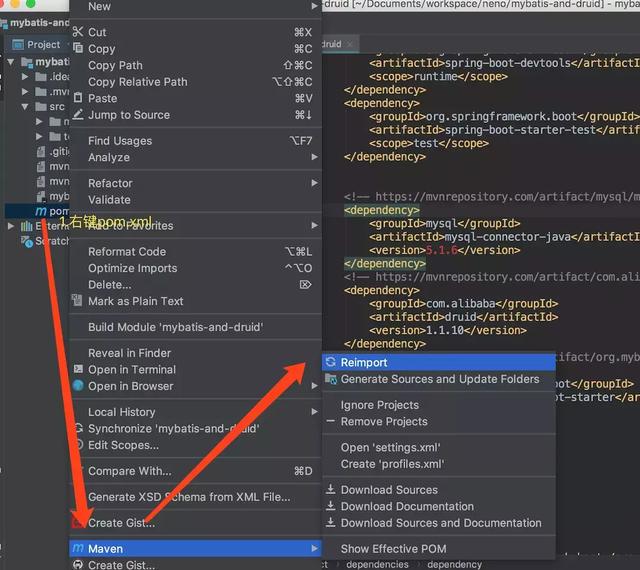Click the External Libraries icon
The width and height of the screenshot is (640, 570).
(27, 226)
